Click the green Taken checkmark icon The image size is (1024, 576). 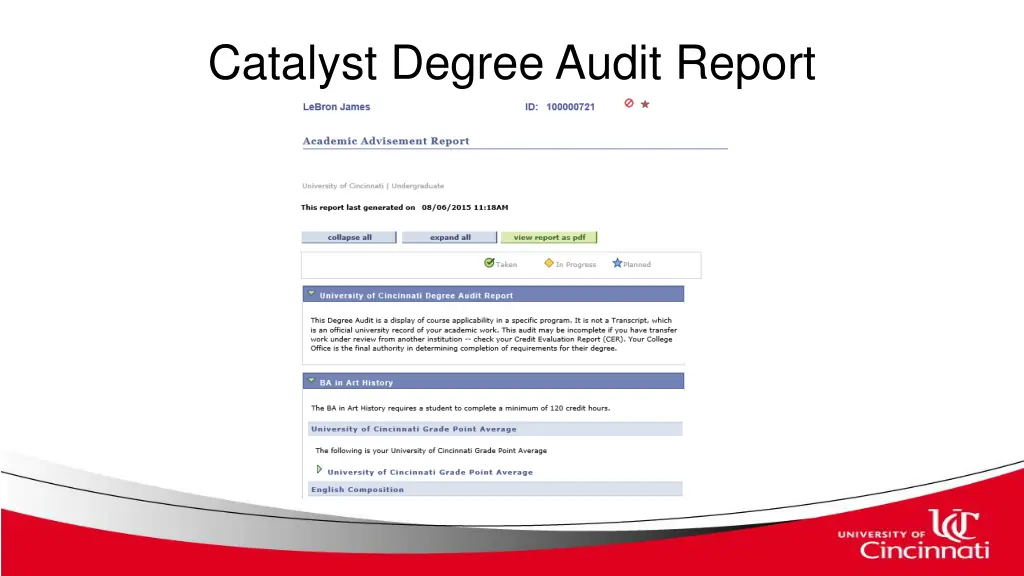(489, 263)
